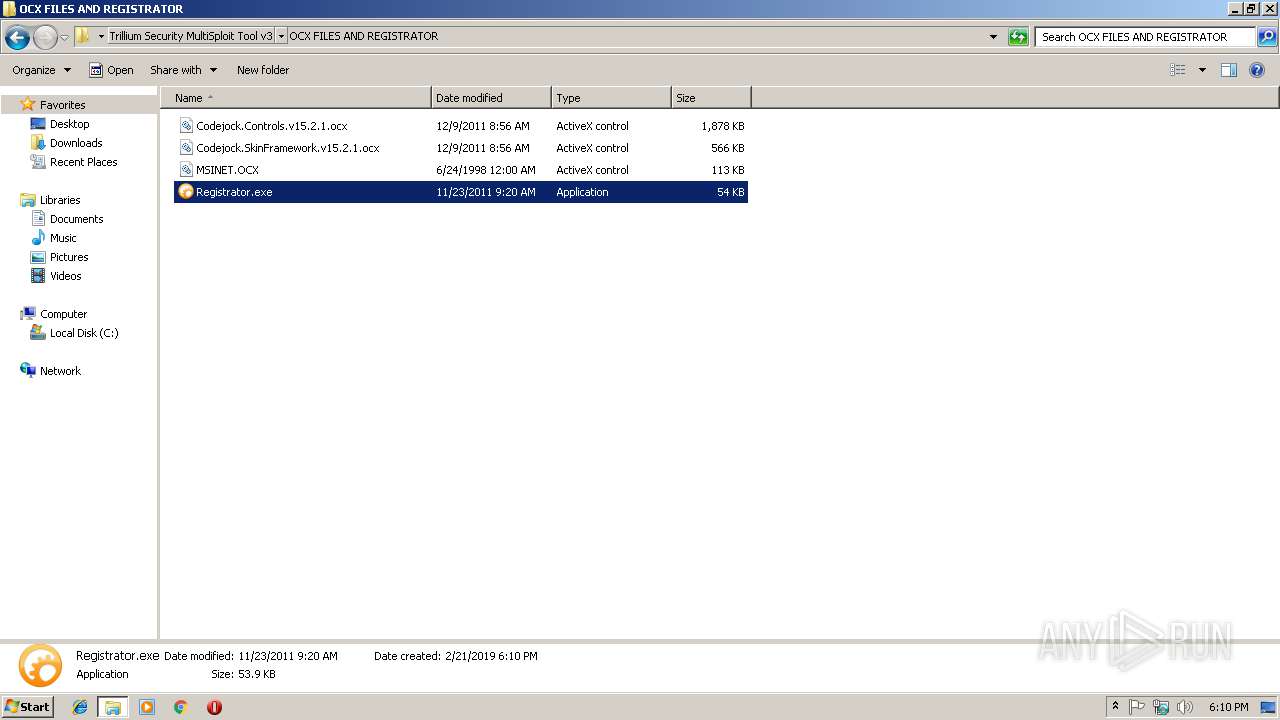Open Local Disk (C:)
Viewport: 1280px width, 720px height.
pos(84,333)
